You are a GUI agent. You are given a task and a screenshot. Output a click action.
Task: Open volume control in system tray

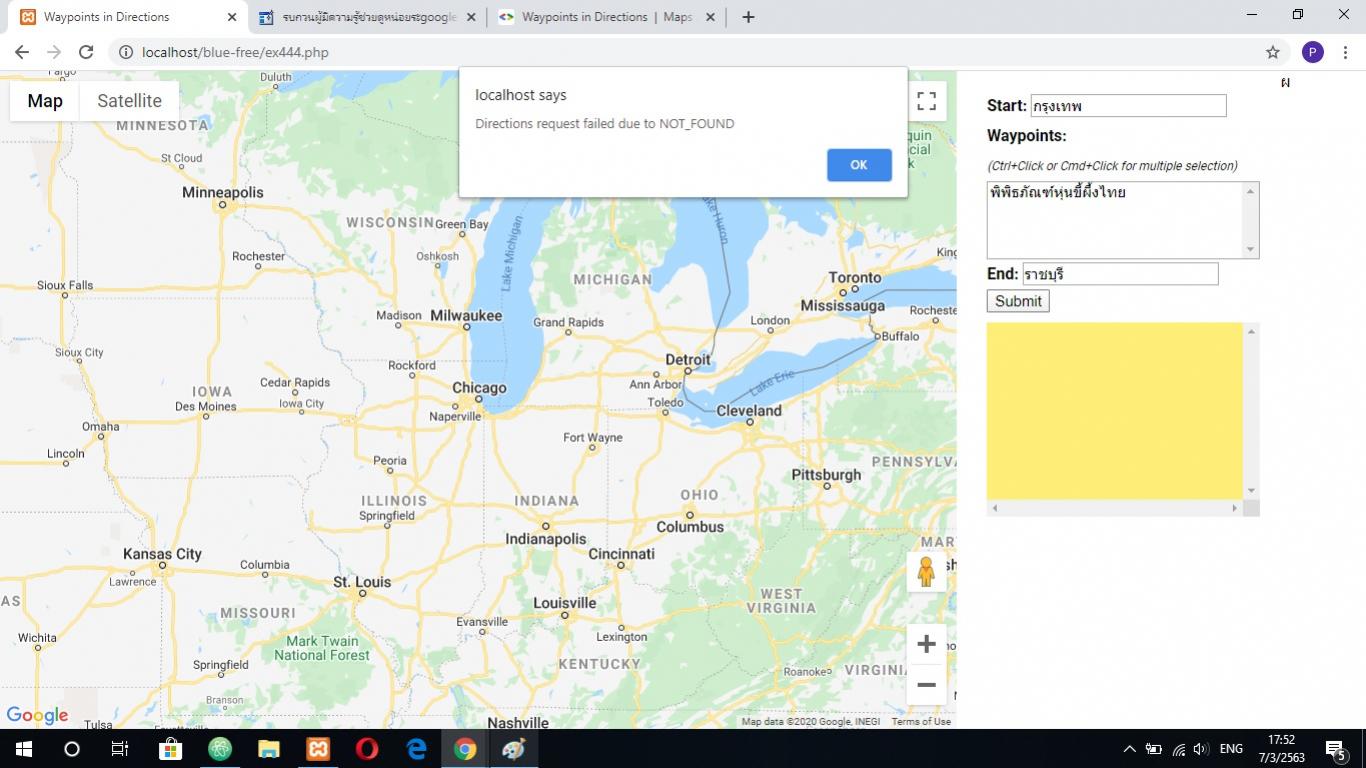[x=1201, y=749]
